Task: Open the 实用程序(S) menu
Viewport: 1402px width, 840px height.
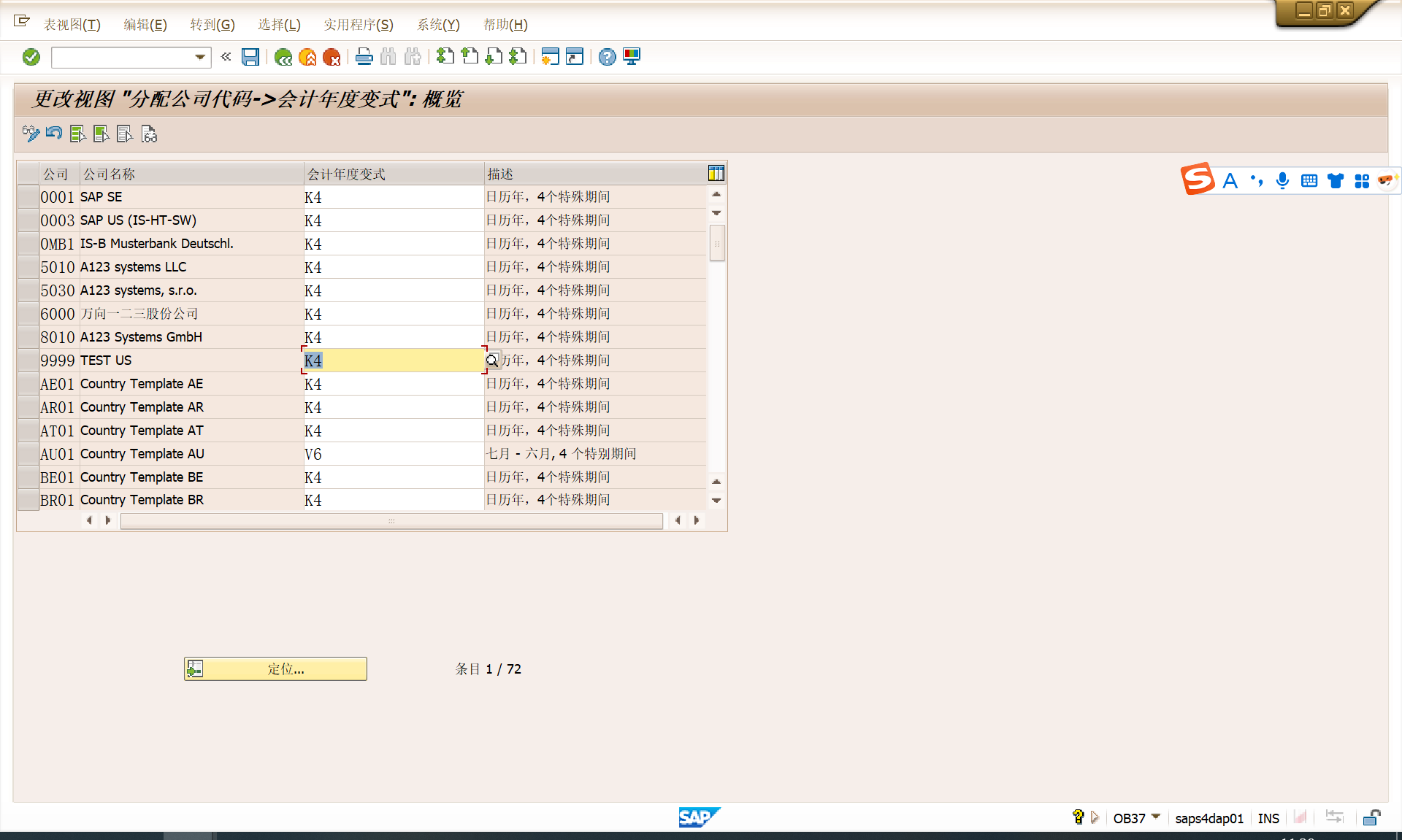Action: coord(358,25)
